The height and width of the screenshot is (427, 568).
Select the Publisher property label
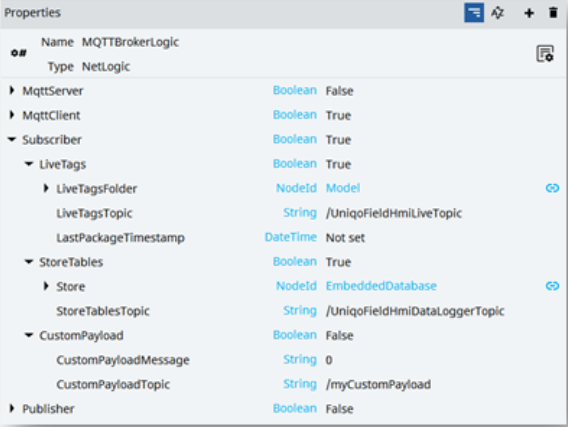pyautogui.click(x=48, y=409)
